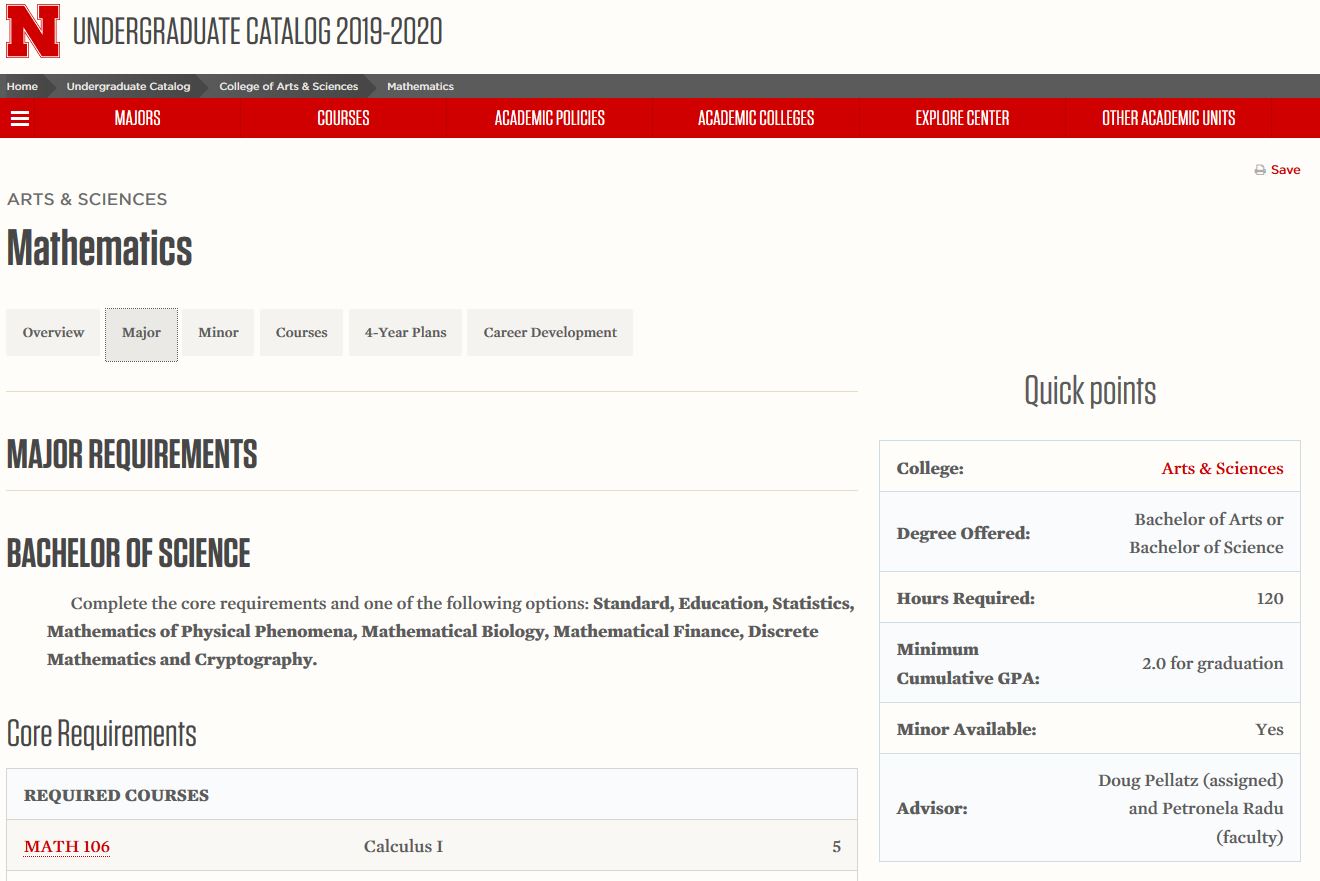Open the Majors navigation menu

(137, 118)
